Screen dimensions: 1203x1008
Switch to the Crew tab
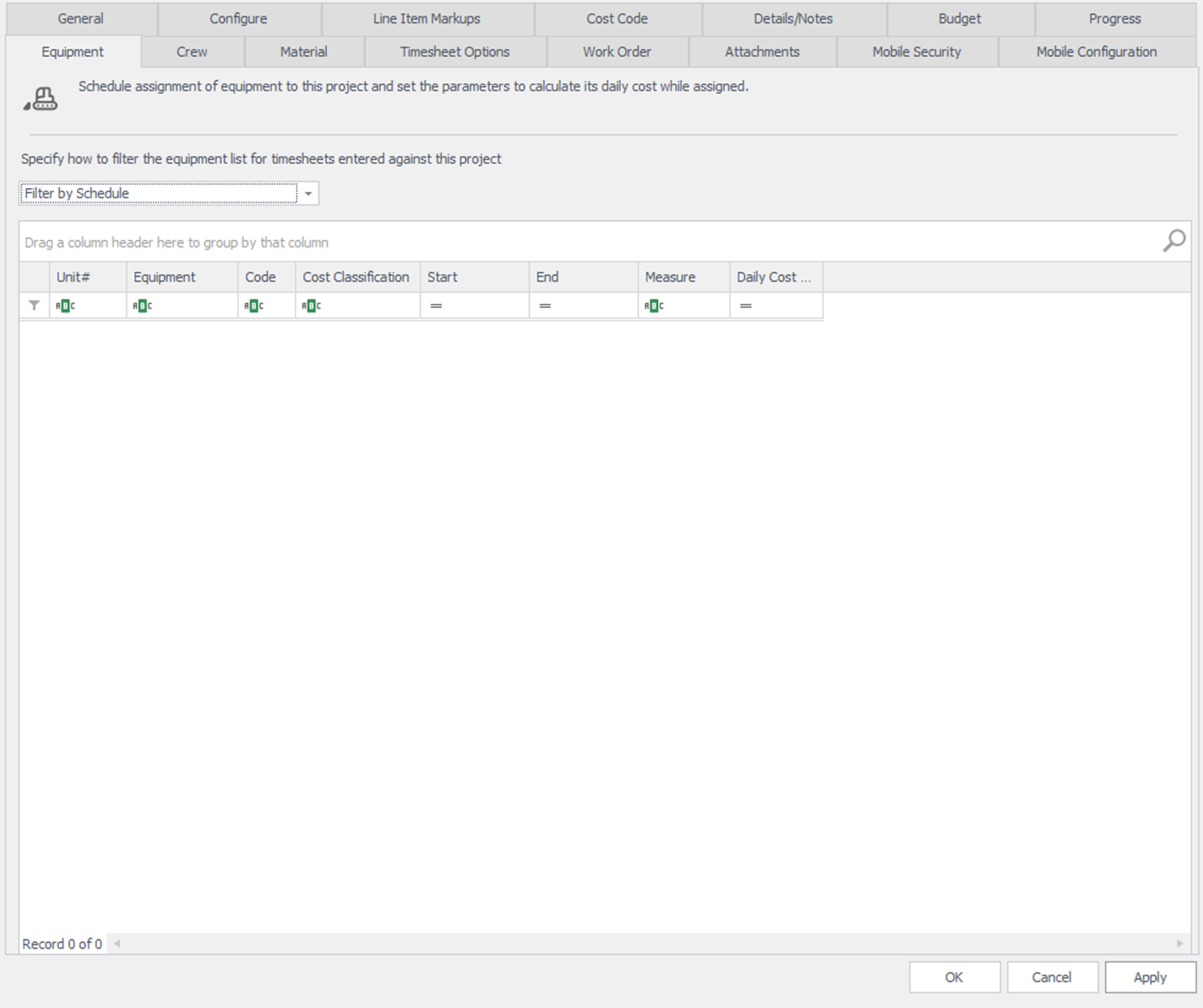[x=191, y=51]
